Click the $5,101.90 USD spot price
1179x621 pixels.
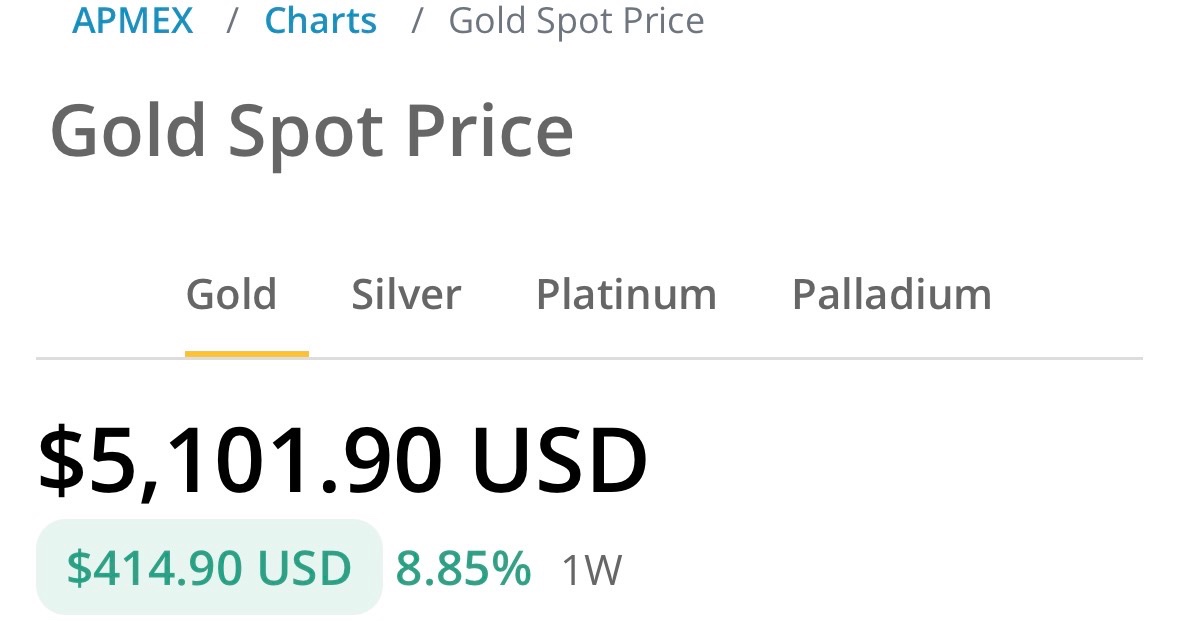[x=342, y=462]
